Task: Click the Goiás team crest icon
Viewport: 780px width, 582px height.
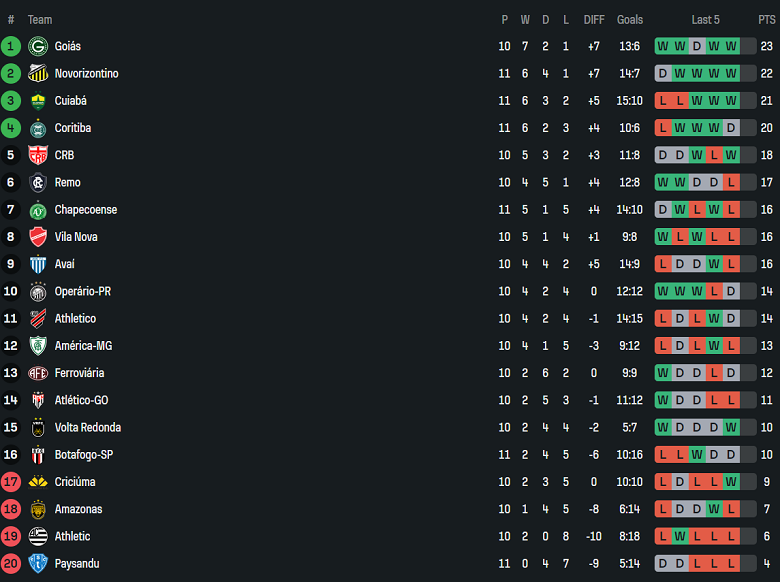Action: [38, 46]
